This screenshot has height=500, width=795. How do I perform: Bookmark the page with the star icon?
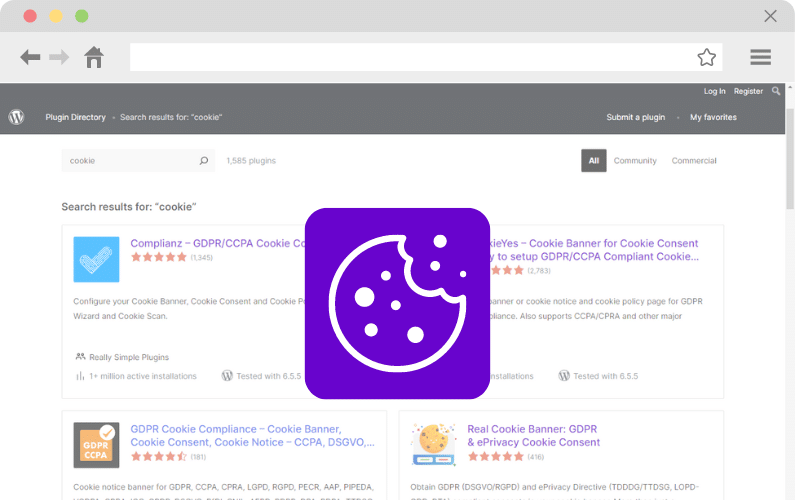click(x=706, y=57)
